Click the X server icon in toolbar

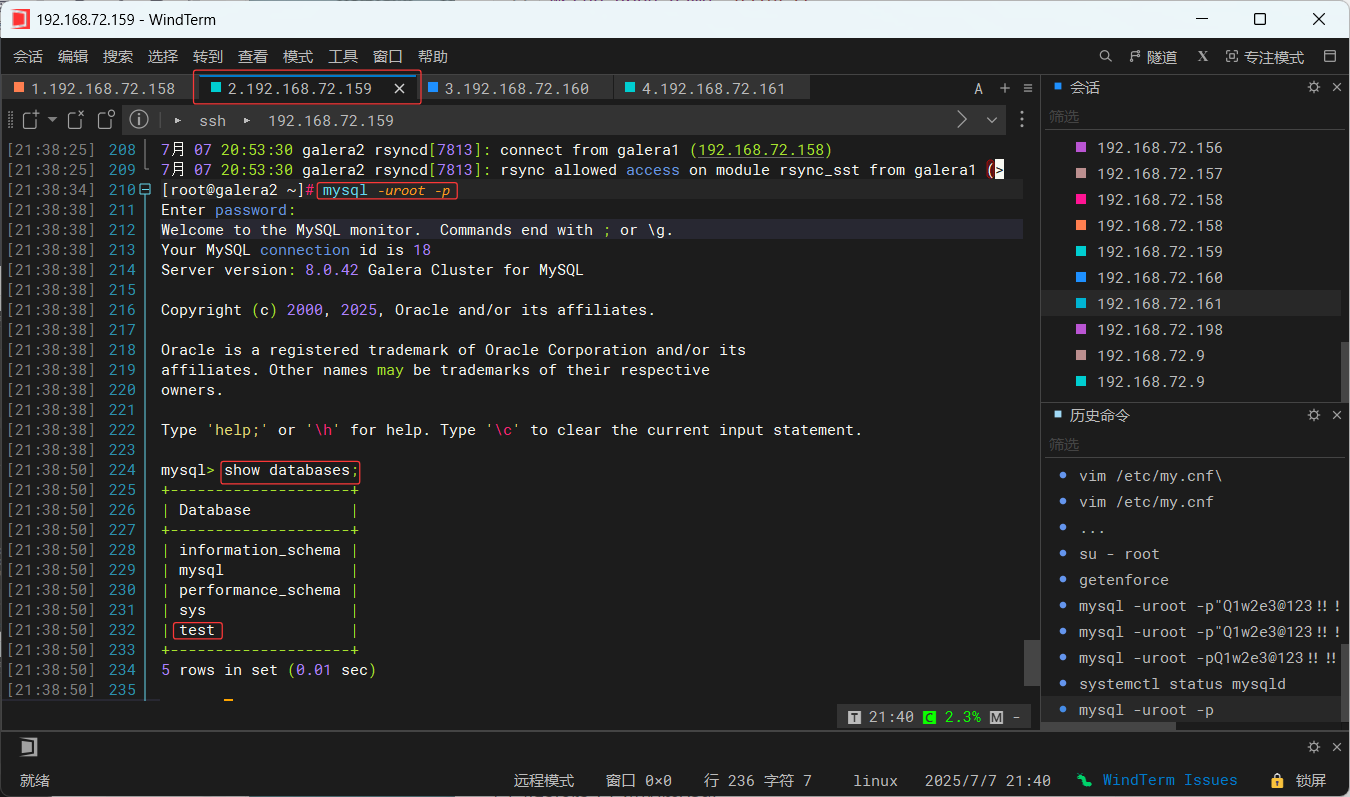tap(1202, 56)
